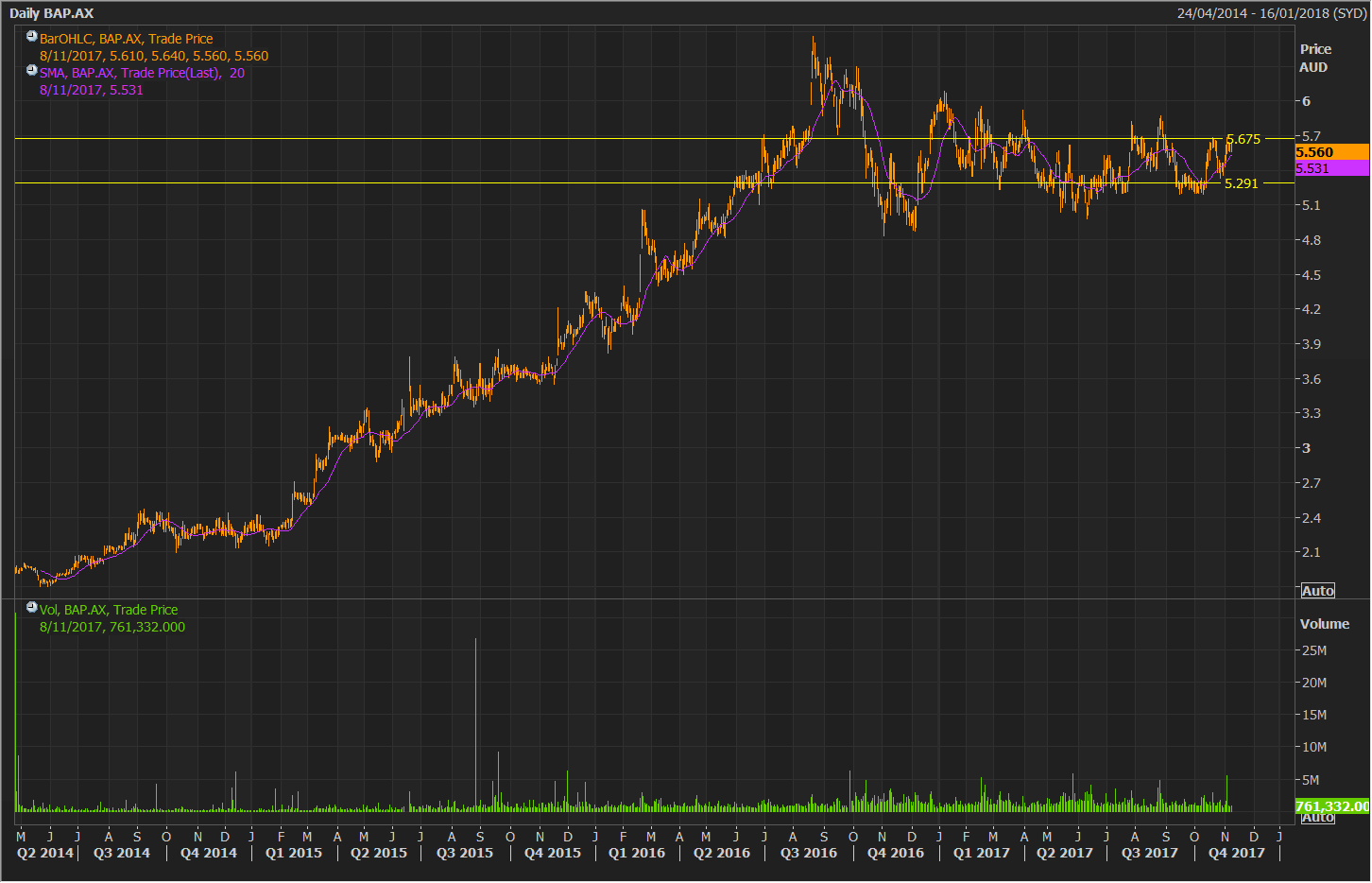Screen dimensions: 1372x883
Task: Click the Q4 2016 quarter label
Action: [x=896, y=853]
